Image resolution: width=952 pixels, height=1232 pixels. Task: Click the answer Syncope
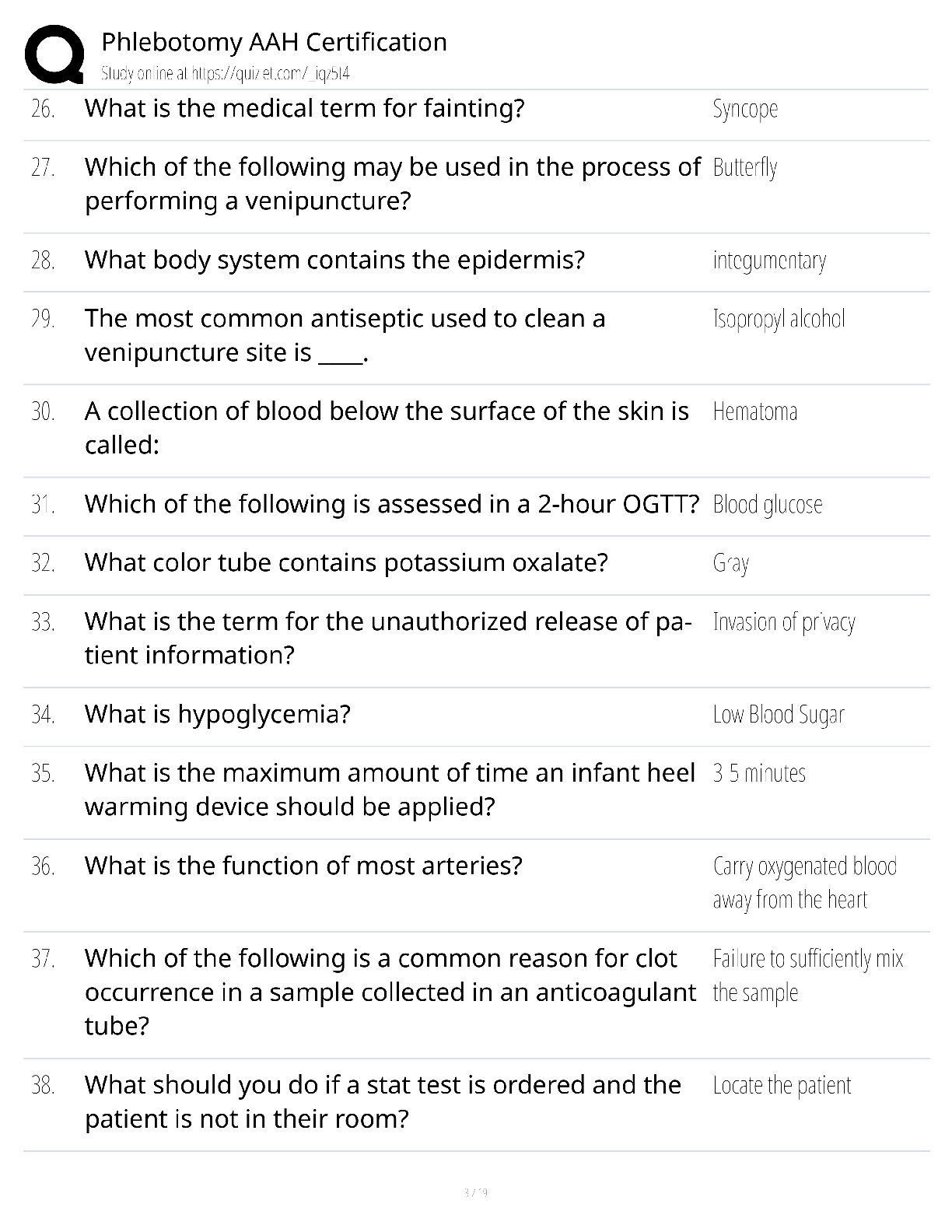coord(745,109)
